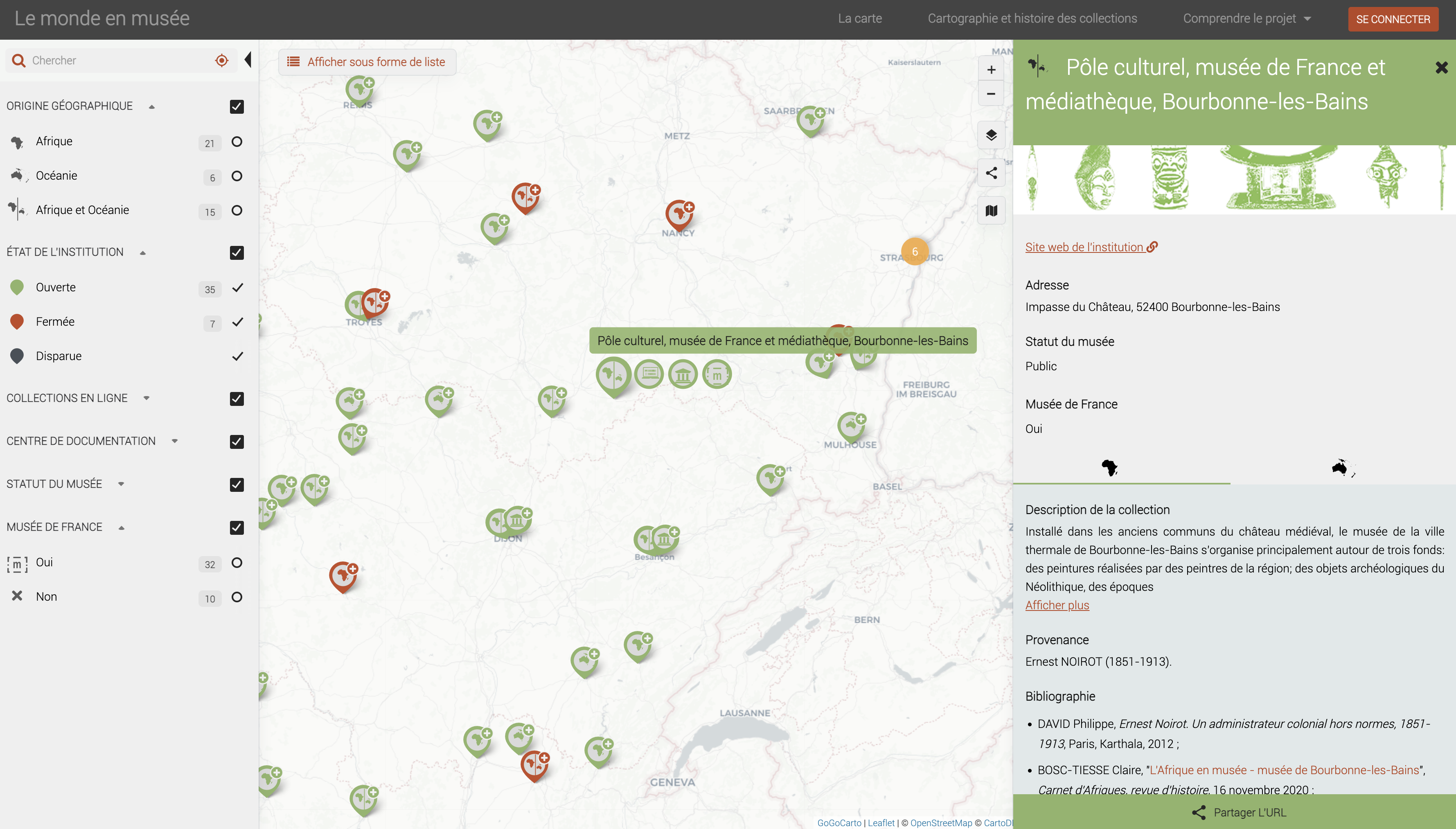Click the map share icon
Image resolution: width=1456 pixels, height=829 pixels.
(x=991, y=173)
